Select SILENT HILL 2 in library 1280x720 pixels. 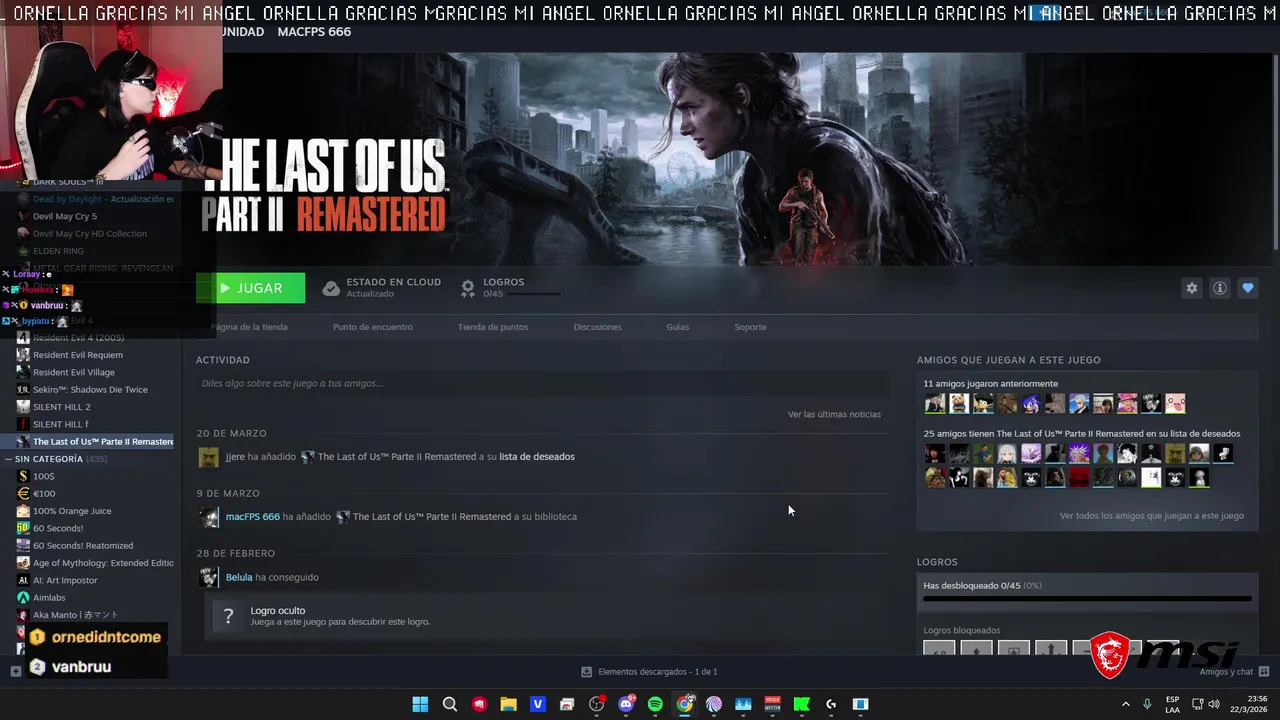point(62,407)
